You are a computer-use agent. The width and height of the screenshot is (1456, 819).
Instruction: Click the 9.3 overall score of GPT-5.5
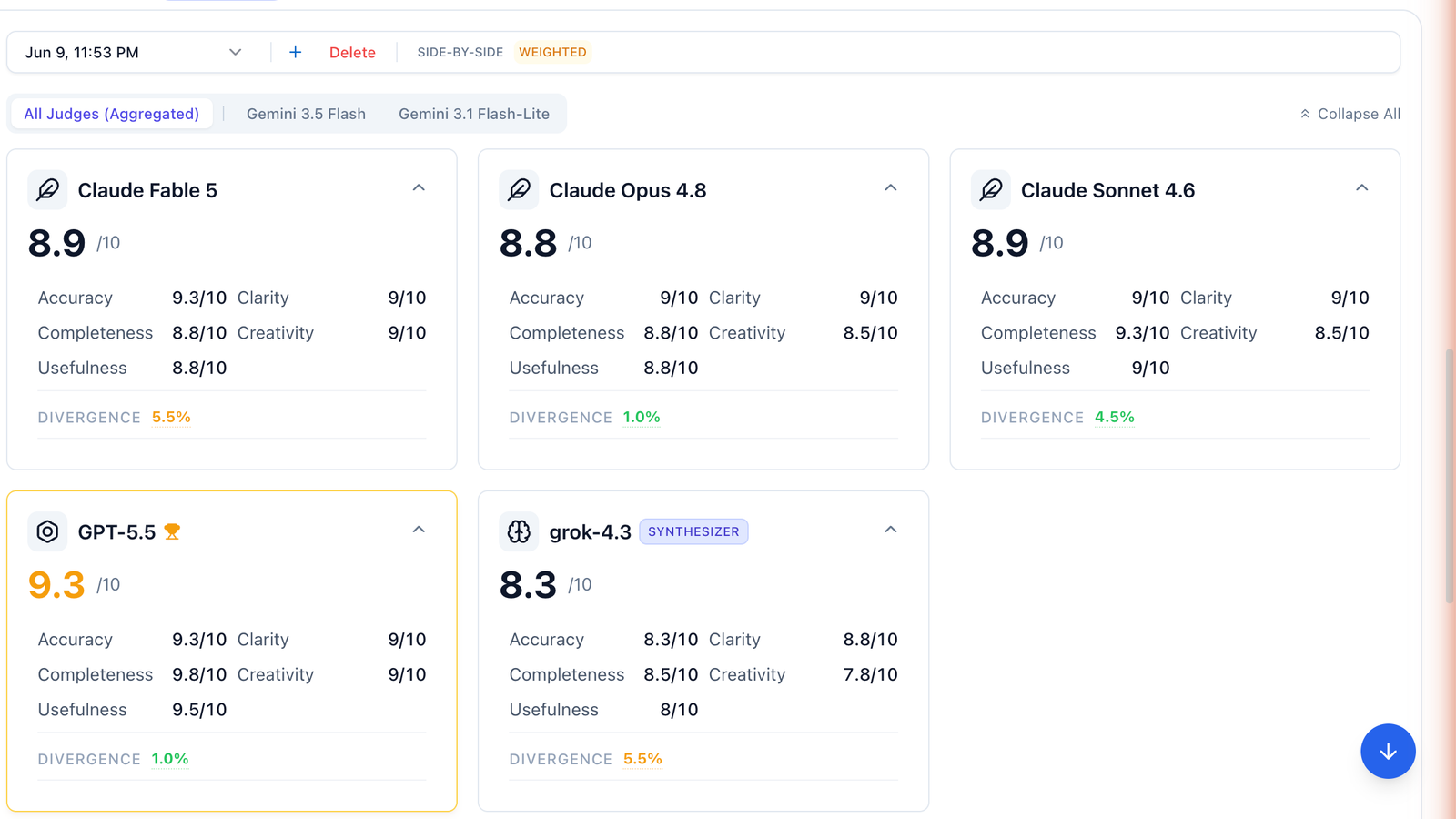(x=56, y=585)
